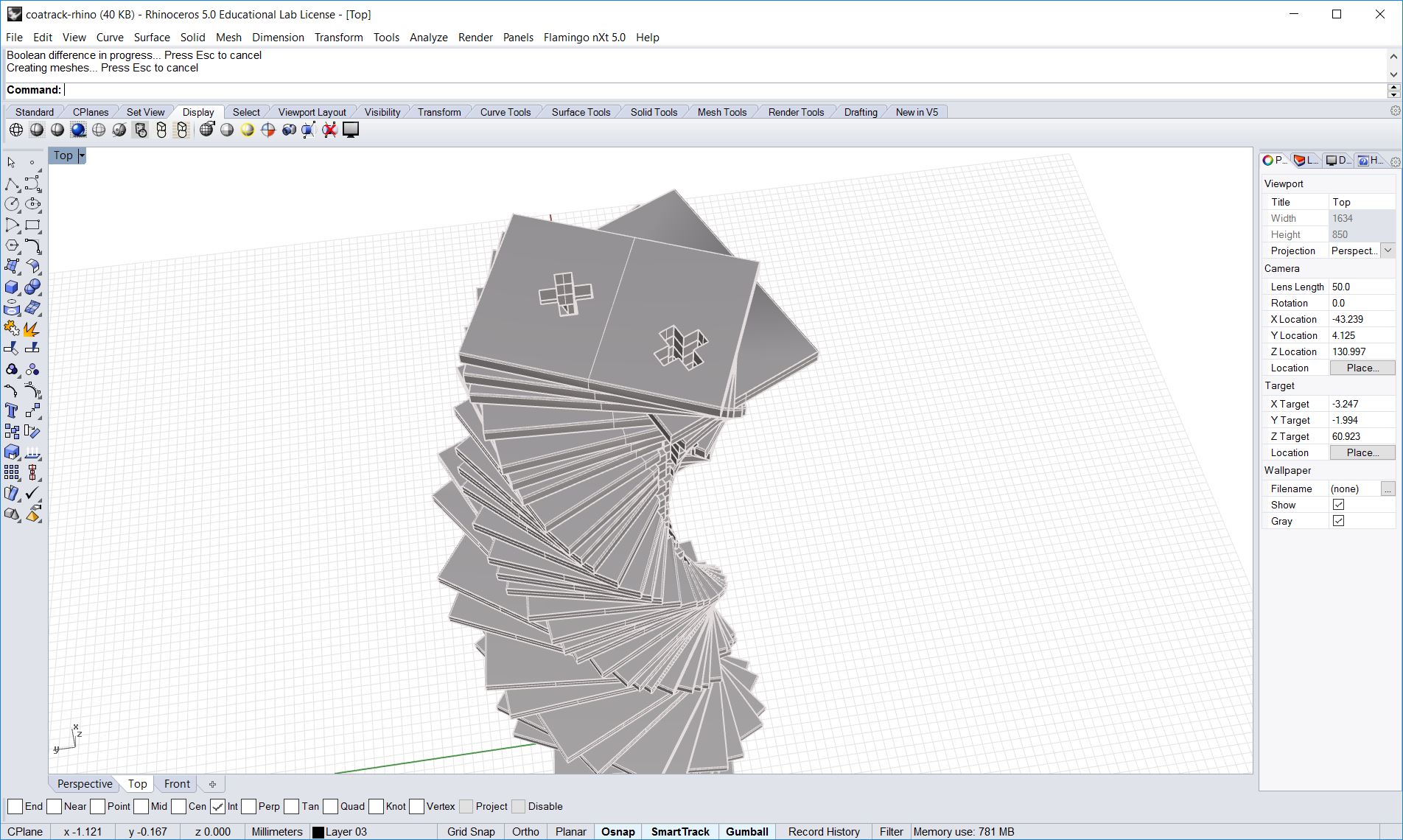Click into the Command input field
This screenshot has width=1403, height=840.
coord(724,90)
